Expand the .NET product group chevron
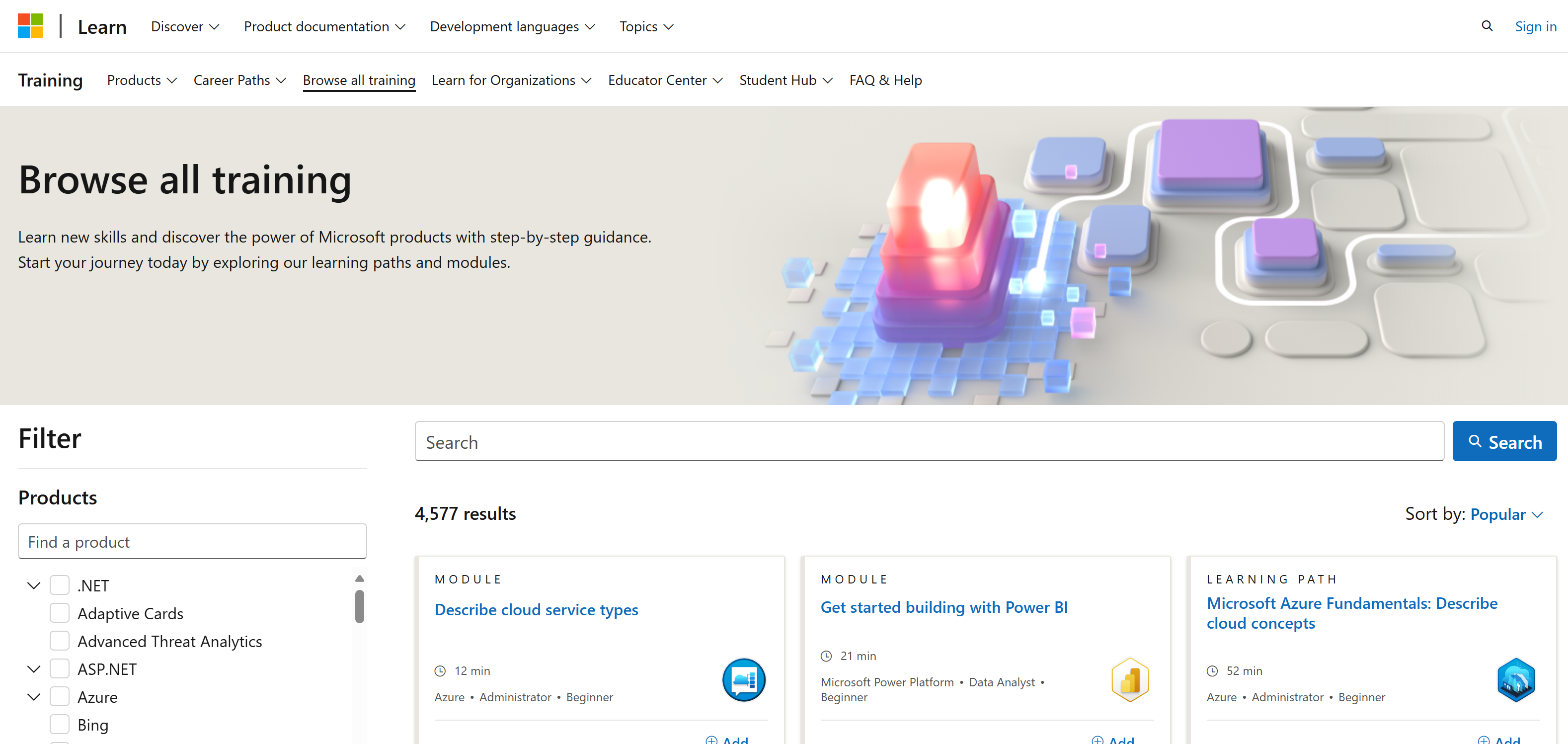Image resolution: width=1568 pixels, height=744 pixels. coord(34,585)
